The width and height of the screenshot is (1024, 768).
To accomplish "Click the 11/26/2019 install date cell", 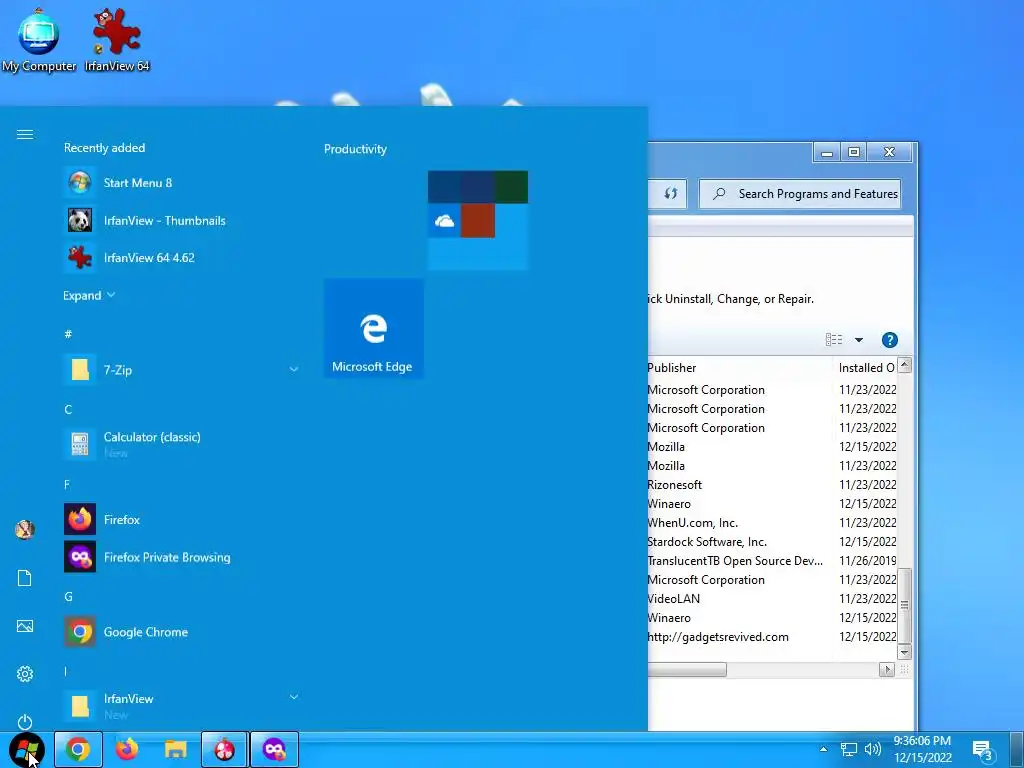I will pyautogui.click(x=867, y=561).
